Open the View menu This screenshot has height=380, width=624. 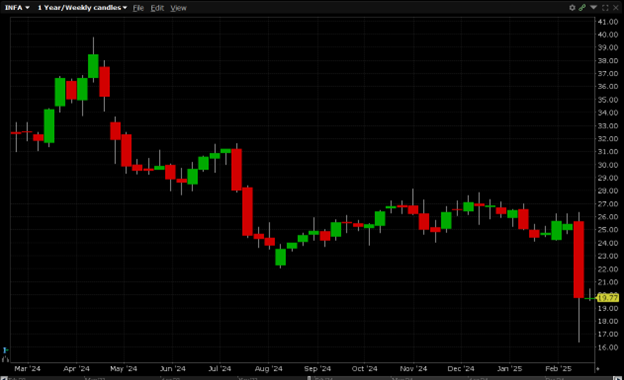(x=178, y=8)
